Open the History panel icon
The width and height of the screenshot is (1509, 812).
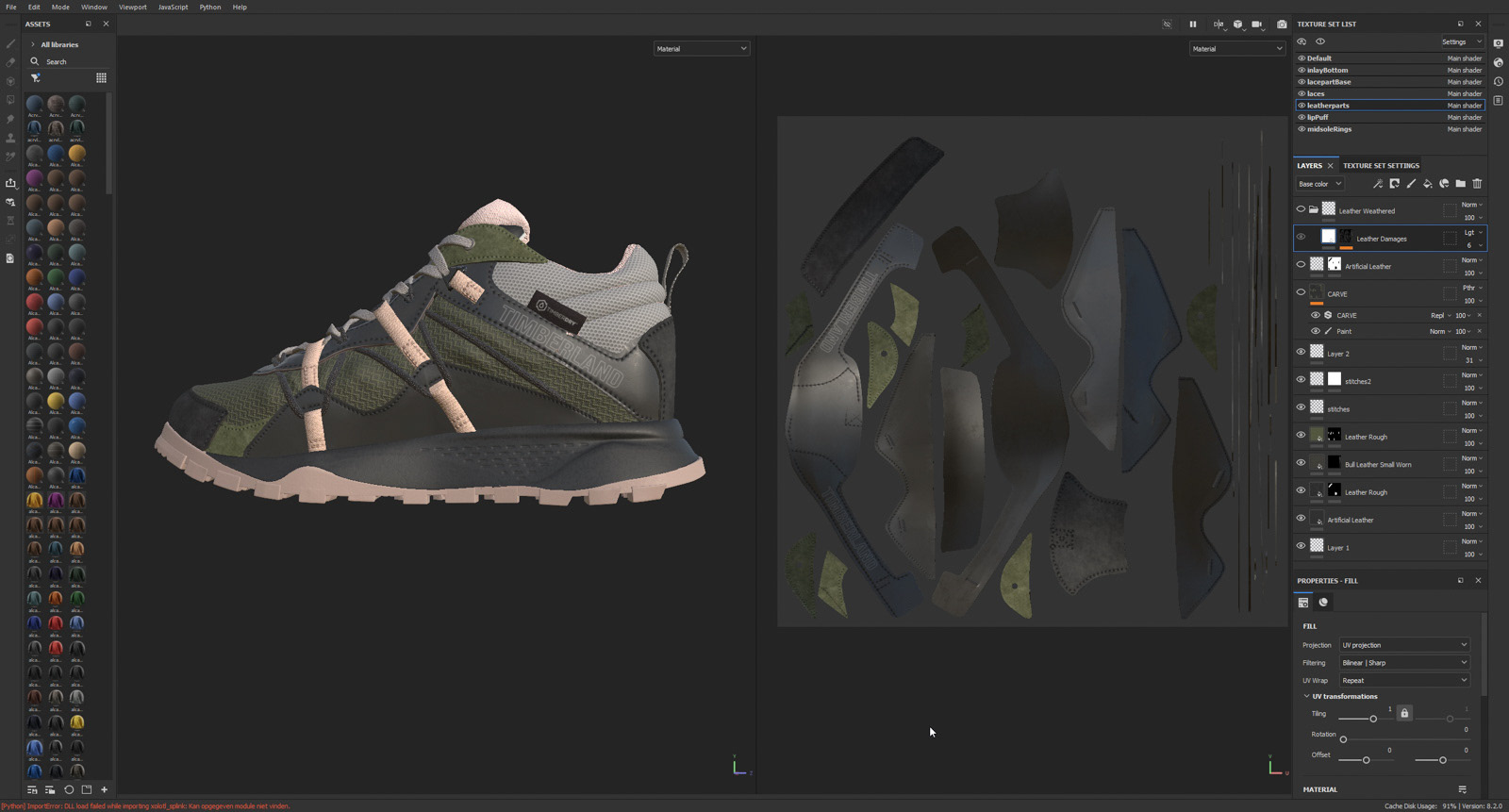click(1498, 81)
